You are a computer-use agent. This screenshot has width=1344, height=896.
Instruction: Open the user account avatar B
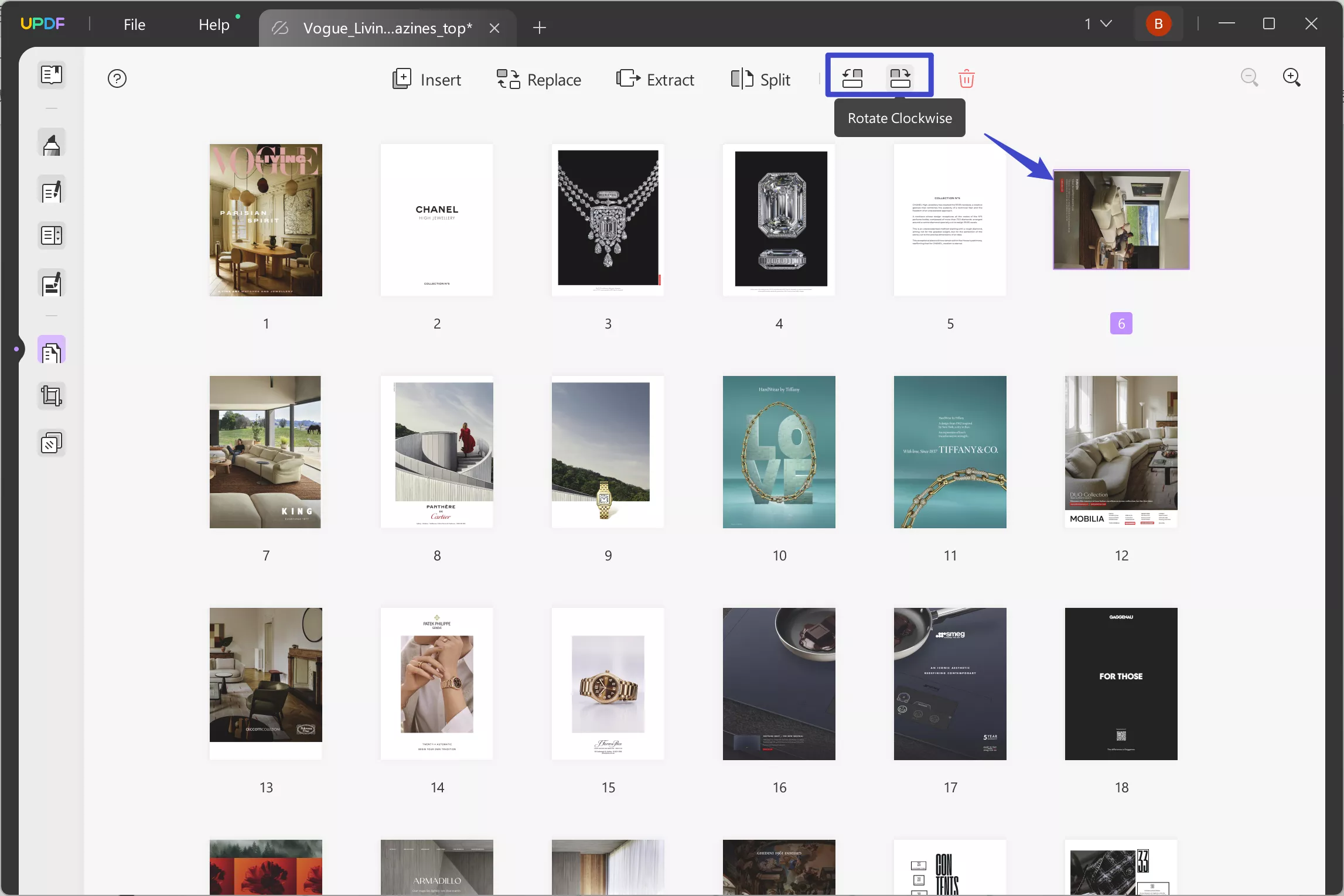pos(1158,24)
